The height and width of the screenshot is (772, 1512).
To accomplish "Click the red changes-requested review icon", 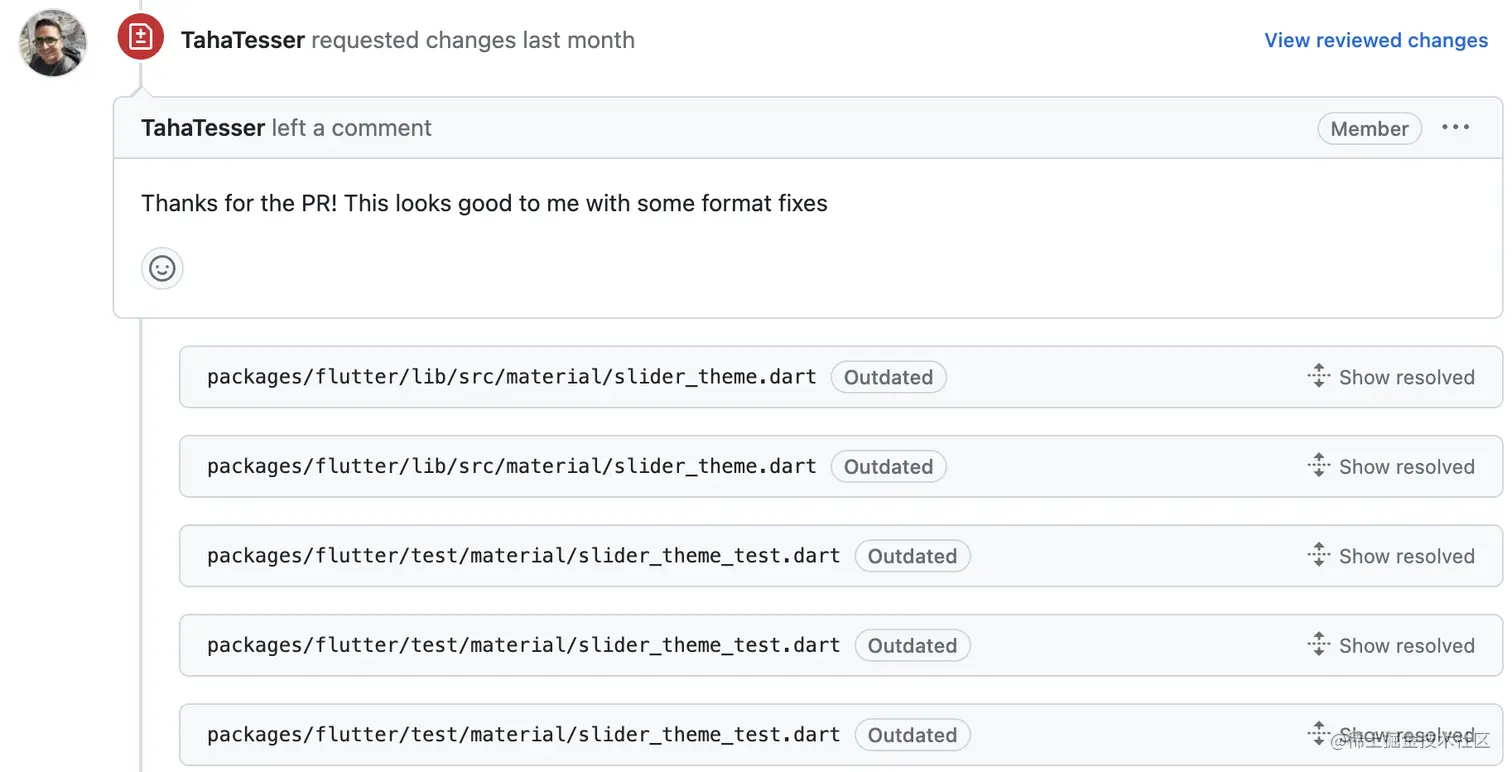I will coord(141,38).
